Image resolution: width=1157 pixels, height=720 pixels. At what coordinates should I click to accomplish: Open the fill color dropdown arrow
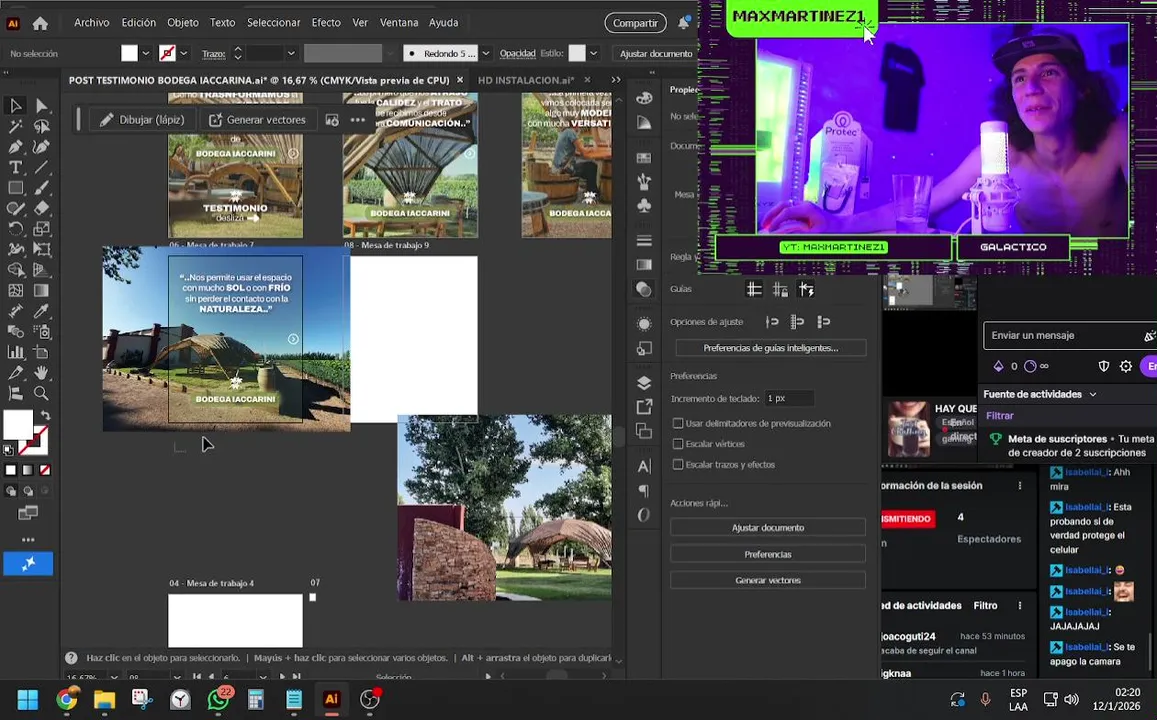[145, 53]
